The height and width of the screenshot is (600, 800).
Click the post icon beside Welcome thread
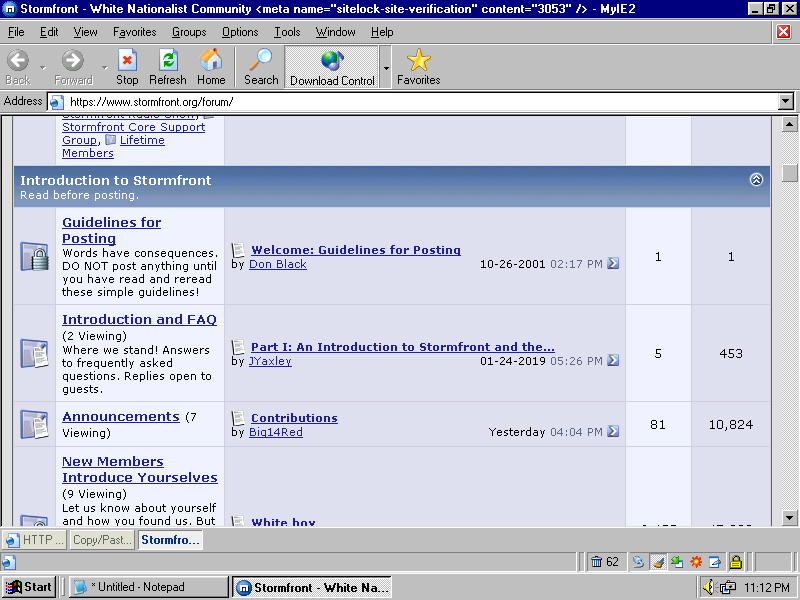coord(238,249)
